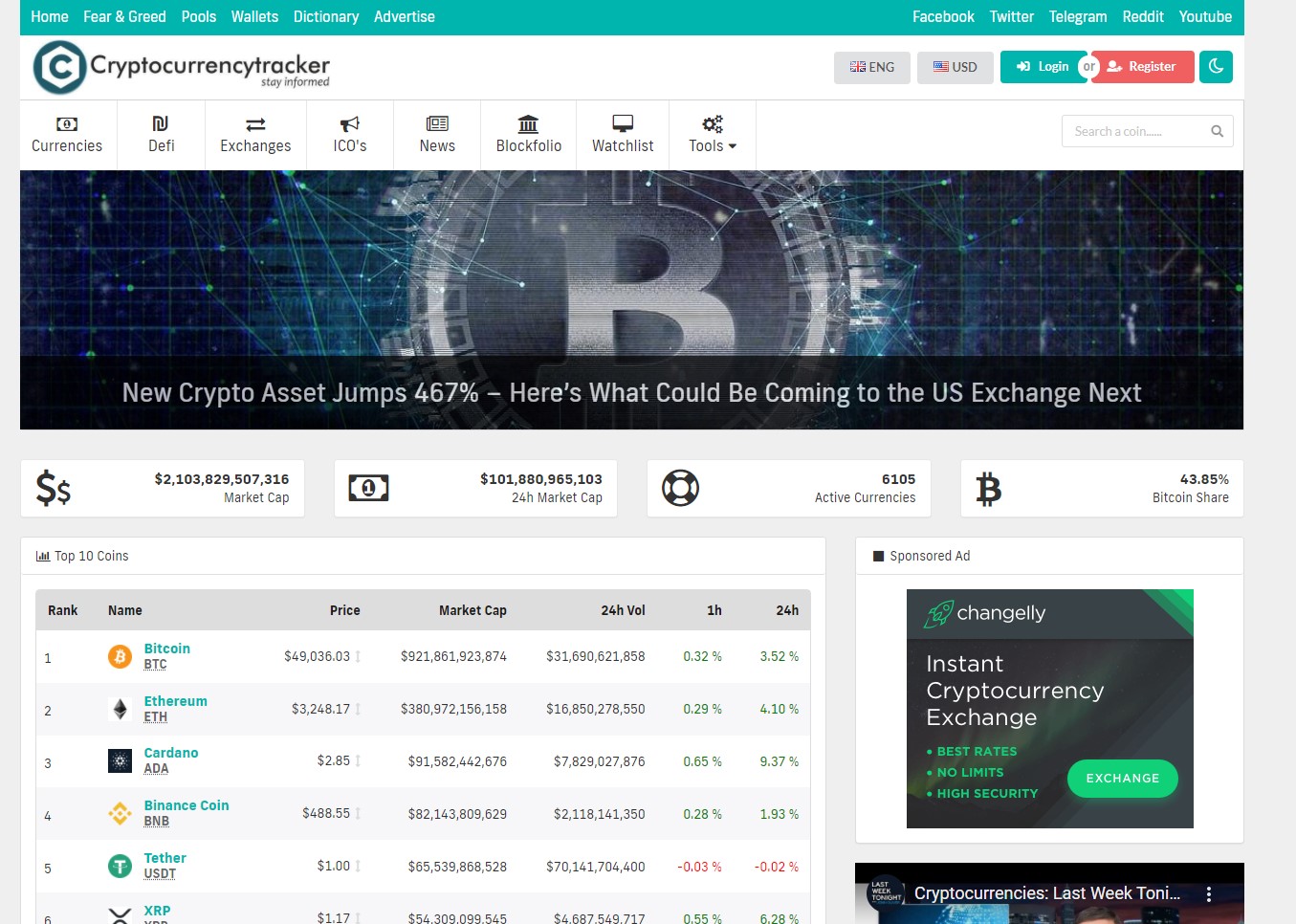Click the EXCHANGE button in Changelly ad

[1123, 779]
